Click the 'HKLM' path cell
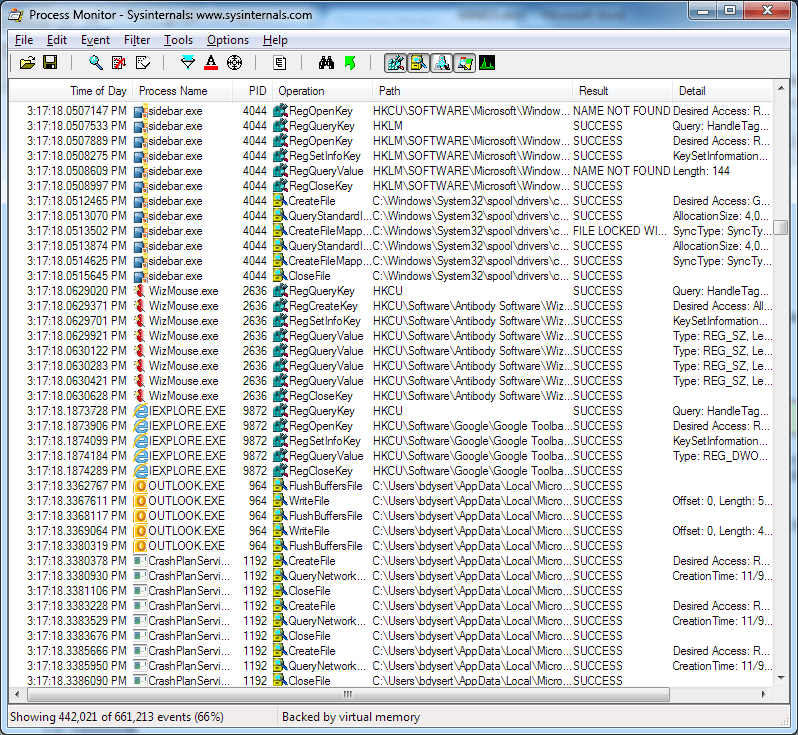This screenshot has height=735, width=798. coord(388,126)
